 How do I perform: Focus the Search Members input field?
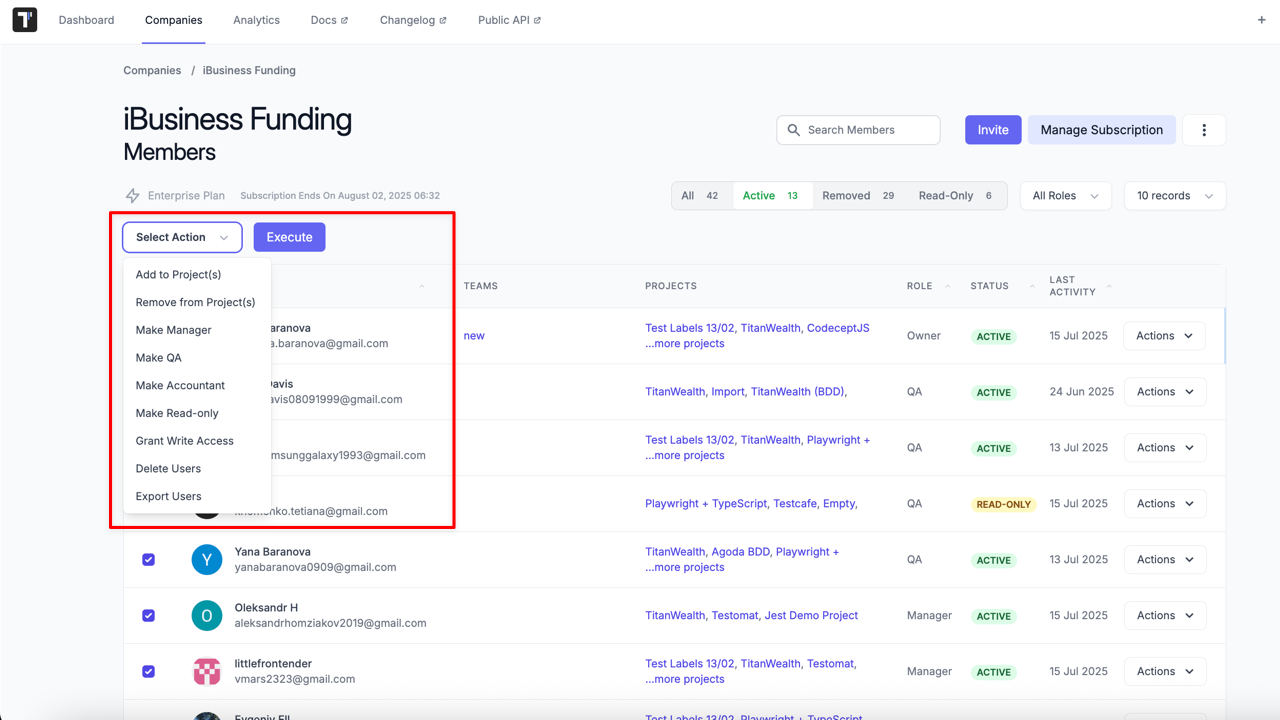[x=868, y=130]
